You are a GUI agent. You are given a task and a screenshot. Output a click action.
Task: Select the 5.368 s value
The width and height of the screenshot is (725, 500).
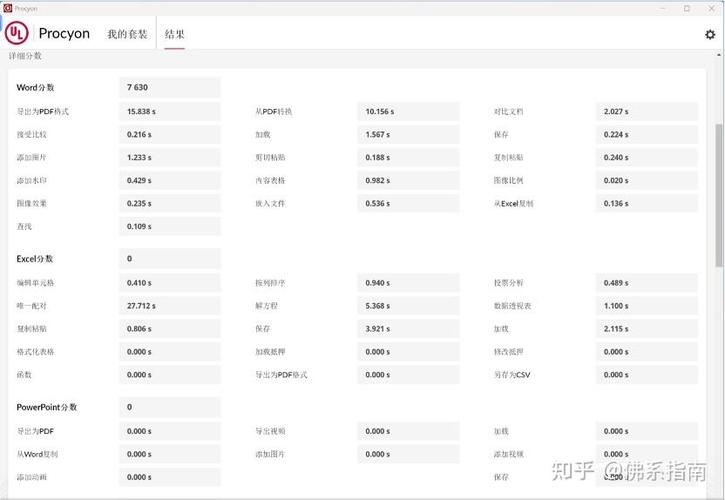coord(408,306)
